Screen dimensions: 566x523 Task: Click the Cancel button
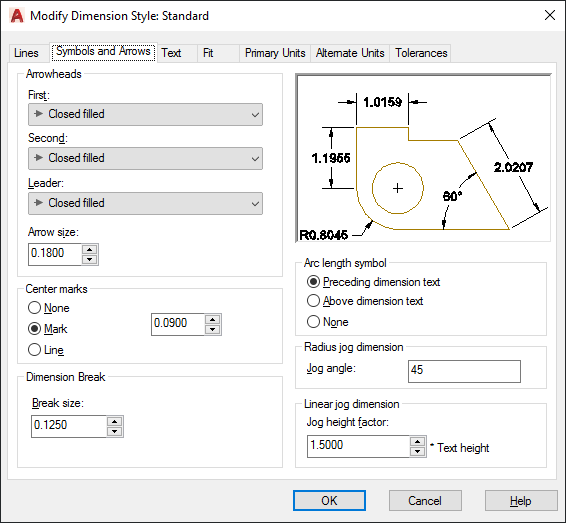425,501
